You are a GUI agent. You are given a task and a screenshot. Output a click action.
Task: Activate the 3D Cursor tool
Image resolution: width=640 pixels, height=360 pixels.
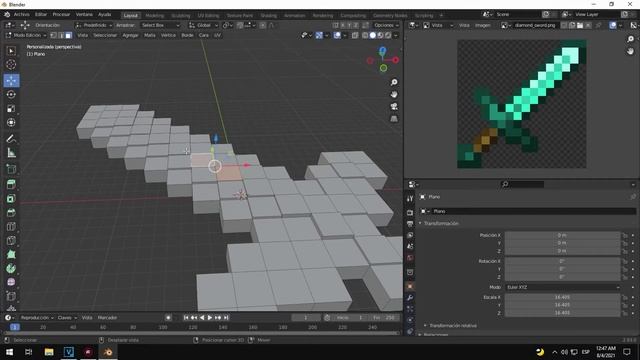point(11,64)
